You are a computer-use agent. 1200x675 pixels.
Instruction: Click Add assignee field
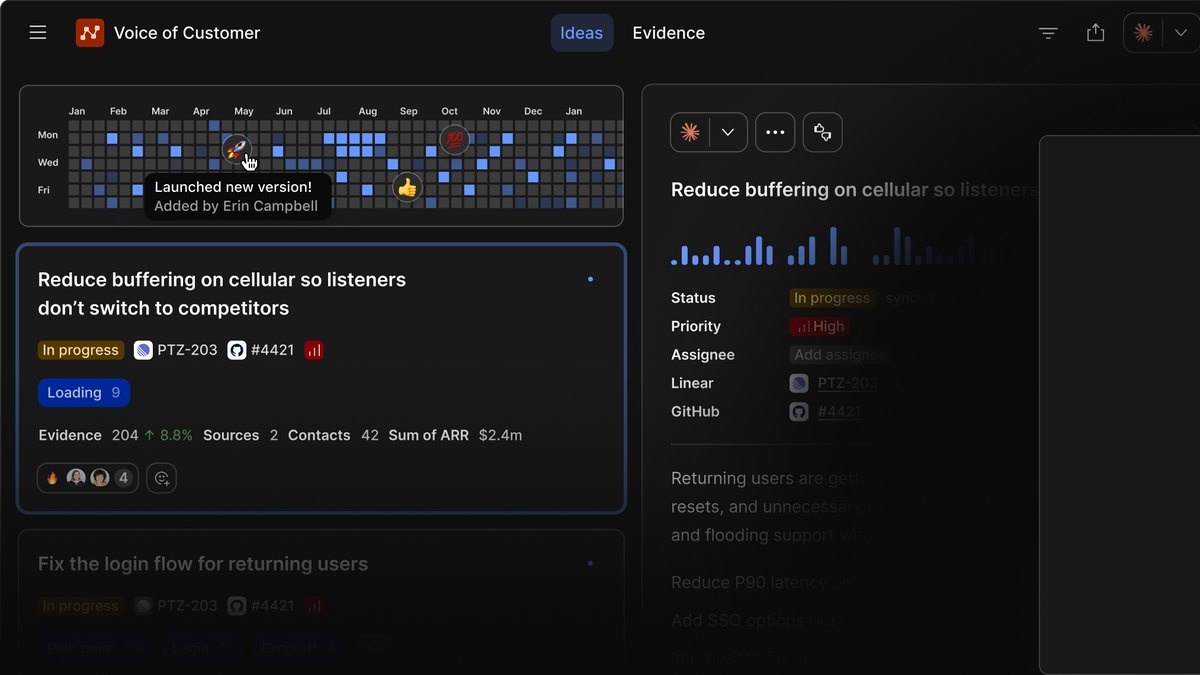pos(838,355)
